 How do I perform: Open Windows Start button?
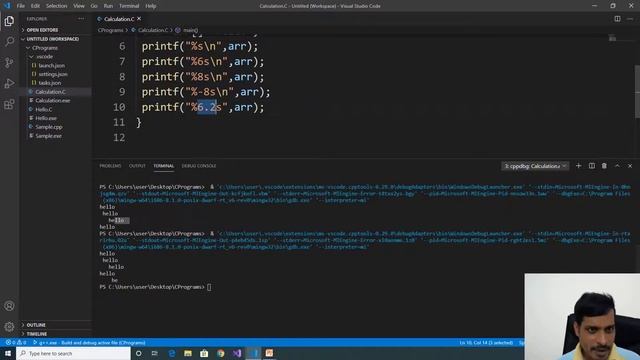coord(8,353)
